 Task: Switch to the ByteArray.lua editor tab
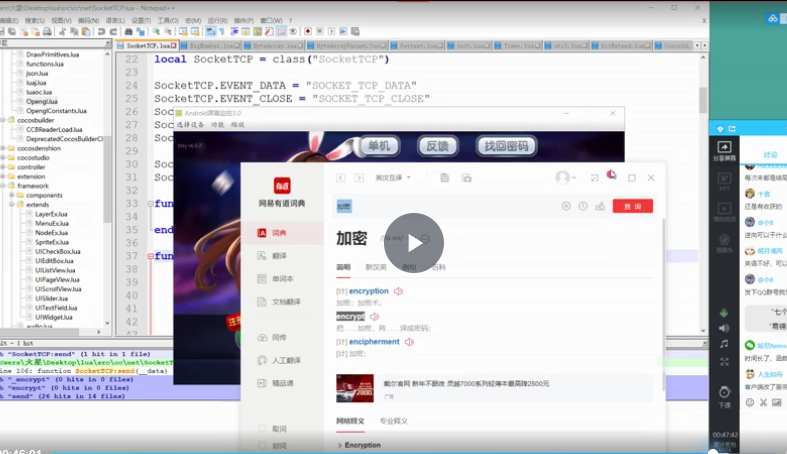point(274,46)
